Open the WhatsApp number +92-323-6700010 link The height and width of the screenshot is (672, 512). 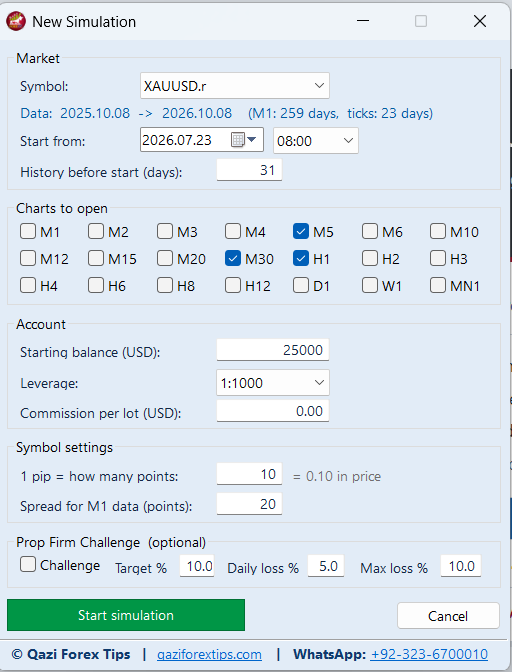pyautogui.click(x=429, y=654)
